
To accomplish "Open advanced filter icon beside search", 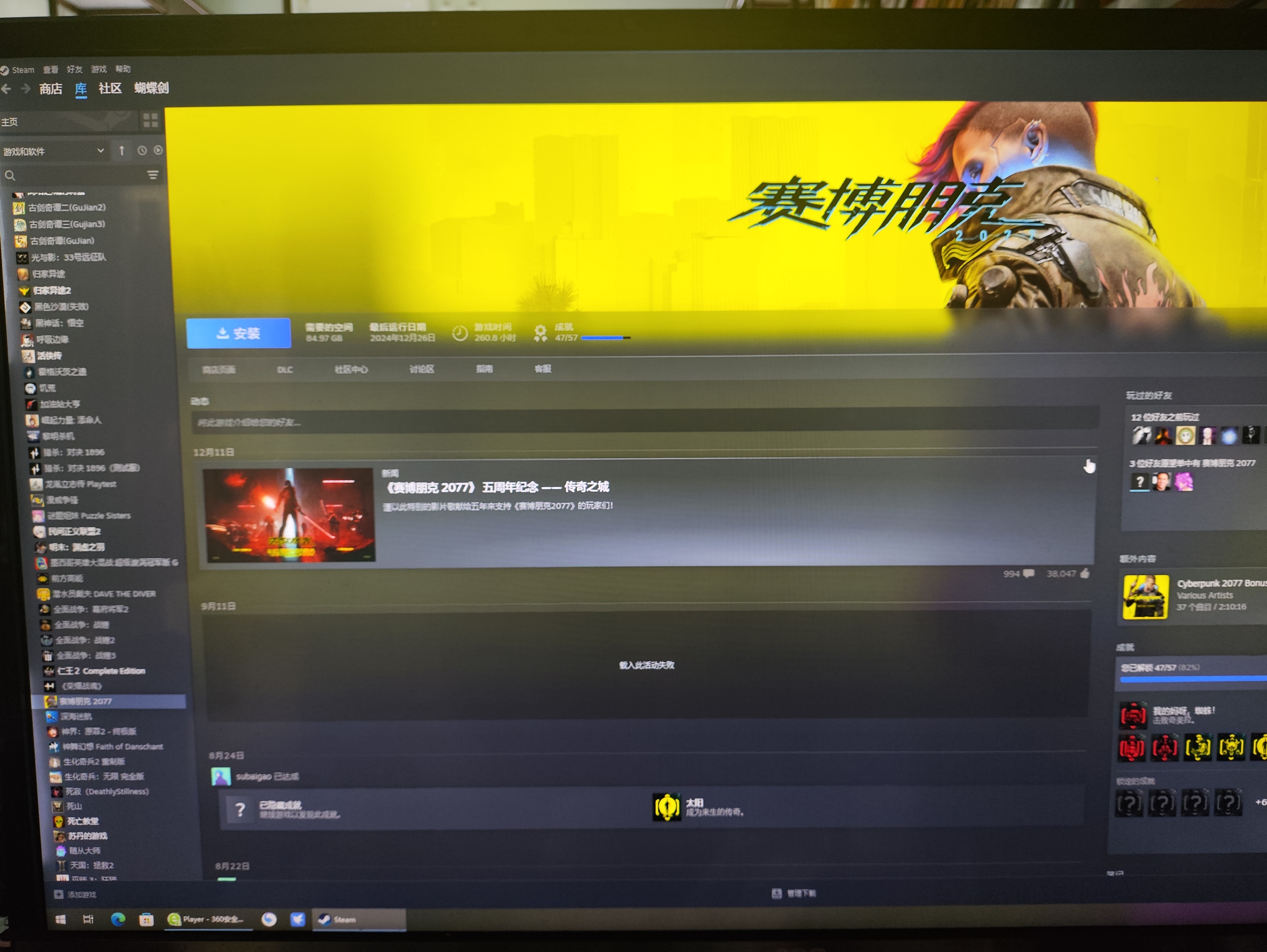I will [152, 175].
